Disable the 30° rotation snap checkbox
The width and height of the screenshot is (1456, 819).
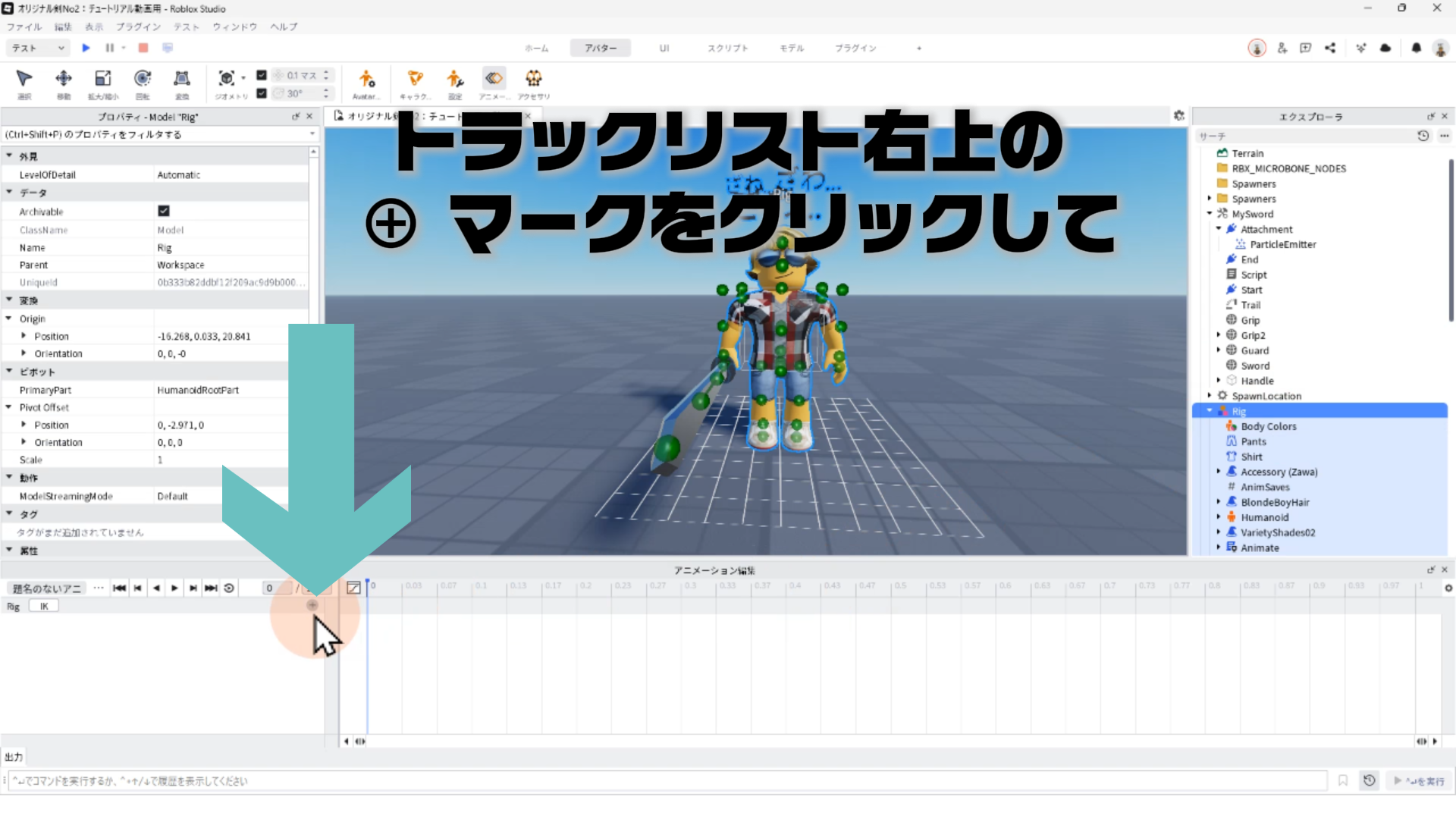coord(262,93)
